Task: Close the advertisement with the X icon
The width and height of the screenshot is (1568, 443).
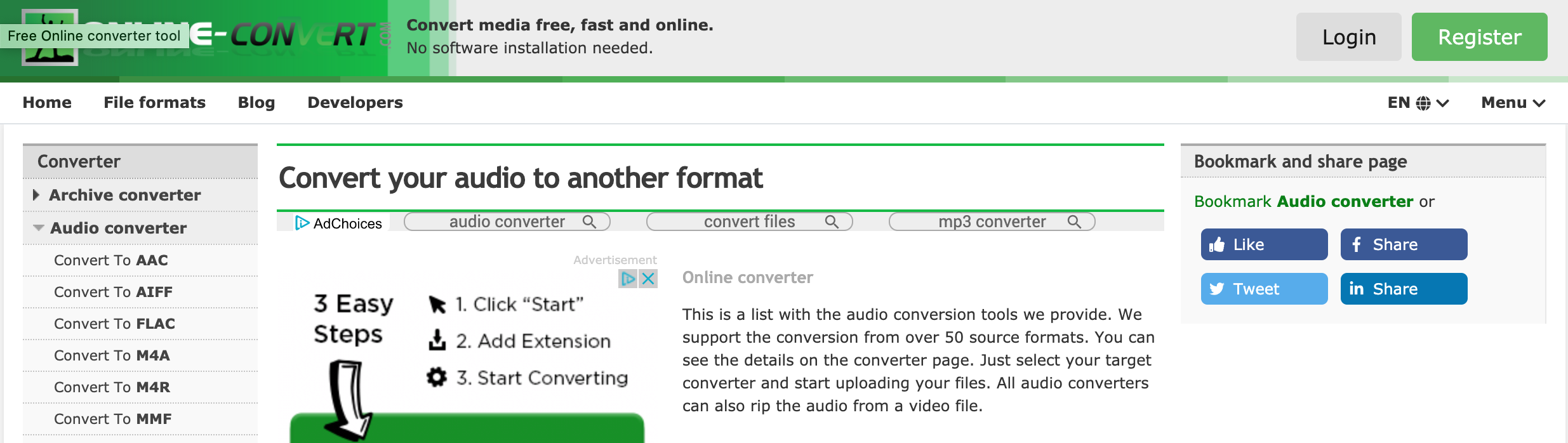Action: (648, 279)
